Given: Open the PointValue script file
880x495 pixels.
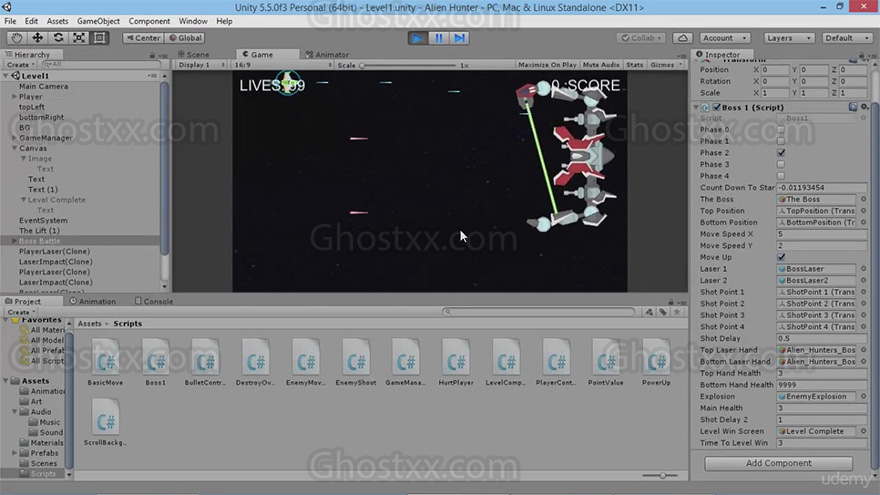Looking at the screenshot, I should pos(606,362).
